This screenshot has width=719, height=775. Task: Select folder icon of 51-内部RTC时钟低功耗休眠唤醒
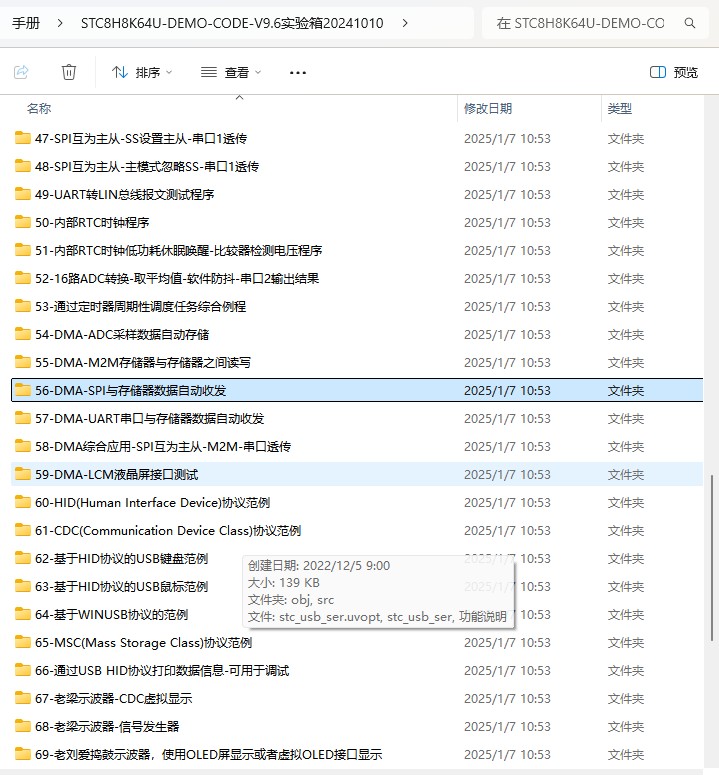tap(23, 250)
